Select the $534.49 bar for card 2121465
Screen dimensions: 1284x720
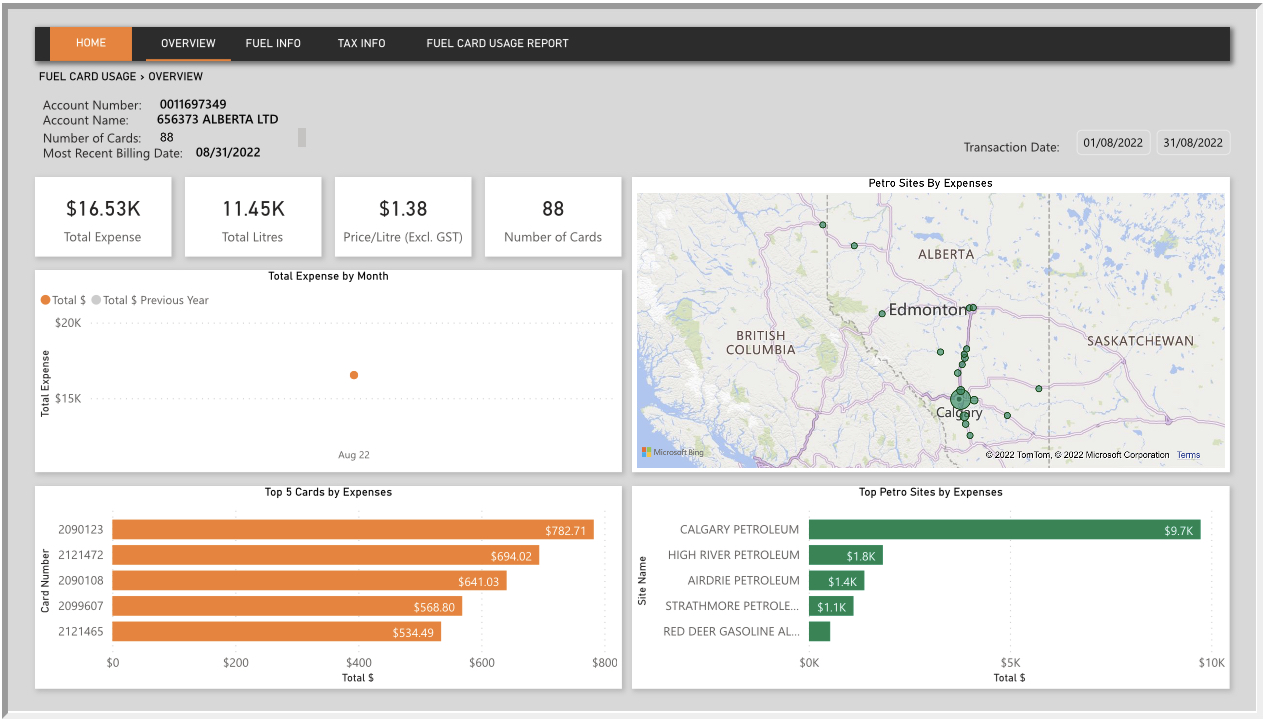point(277,632)
